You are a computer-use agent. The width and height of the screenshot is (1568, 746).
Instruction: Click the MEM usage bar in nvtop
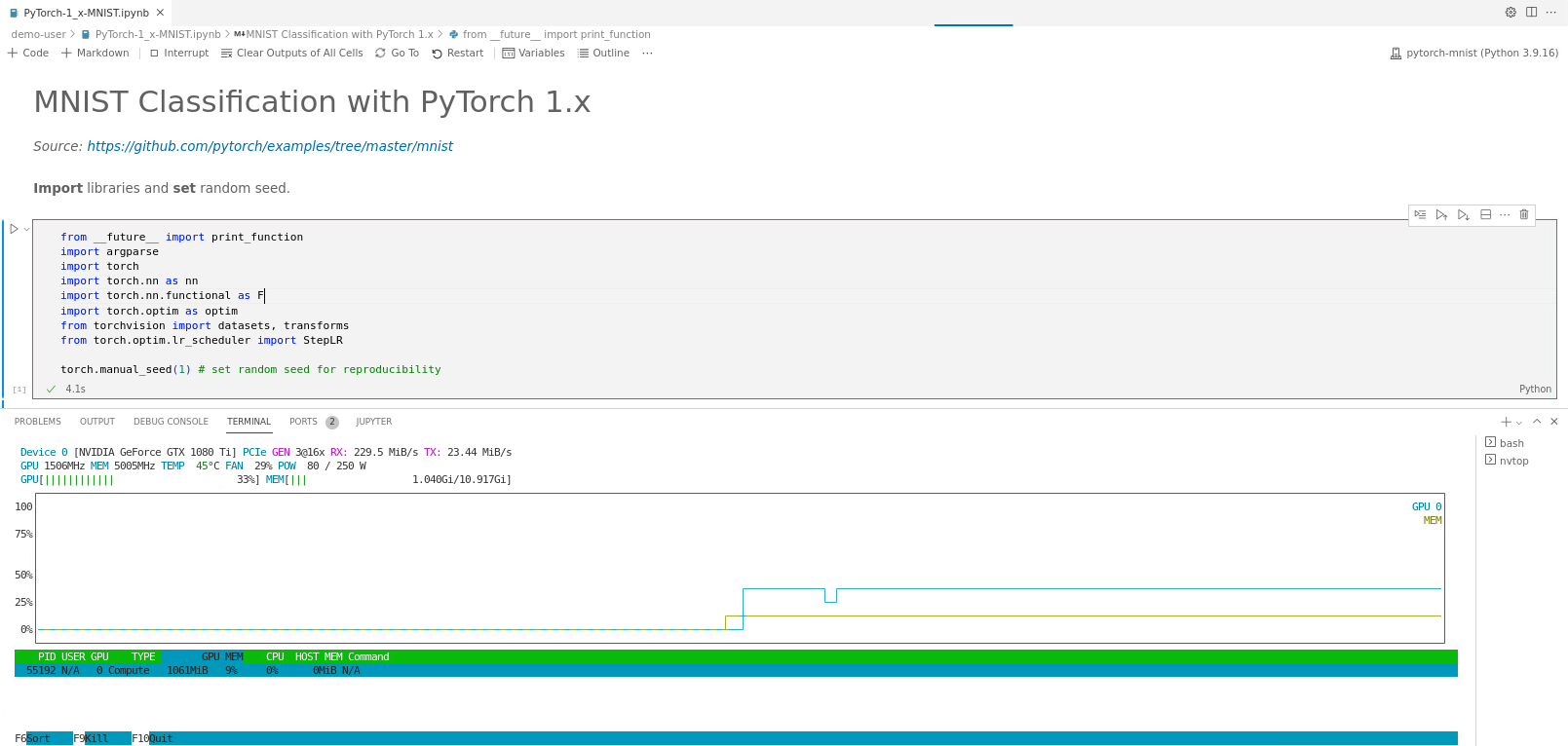(388, 479)
